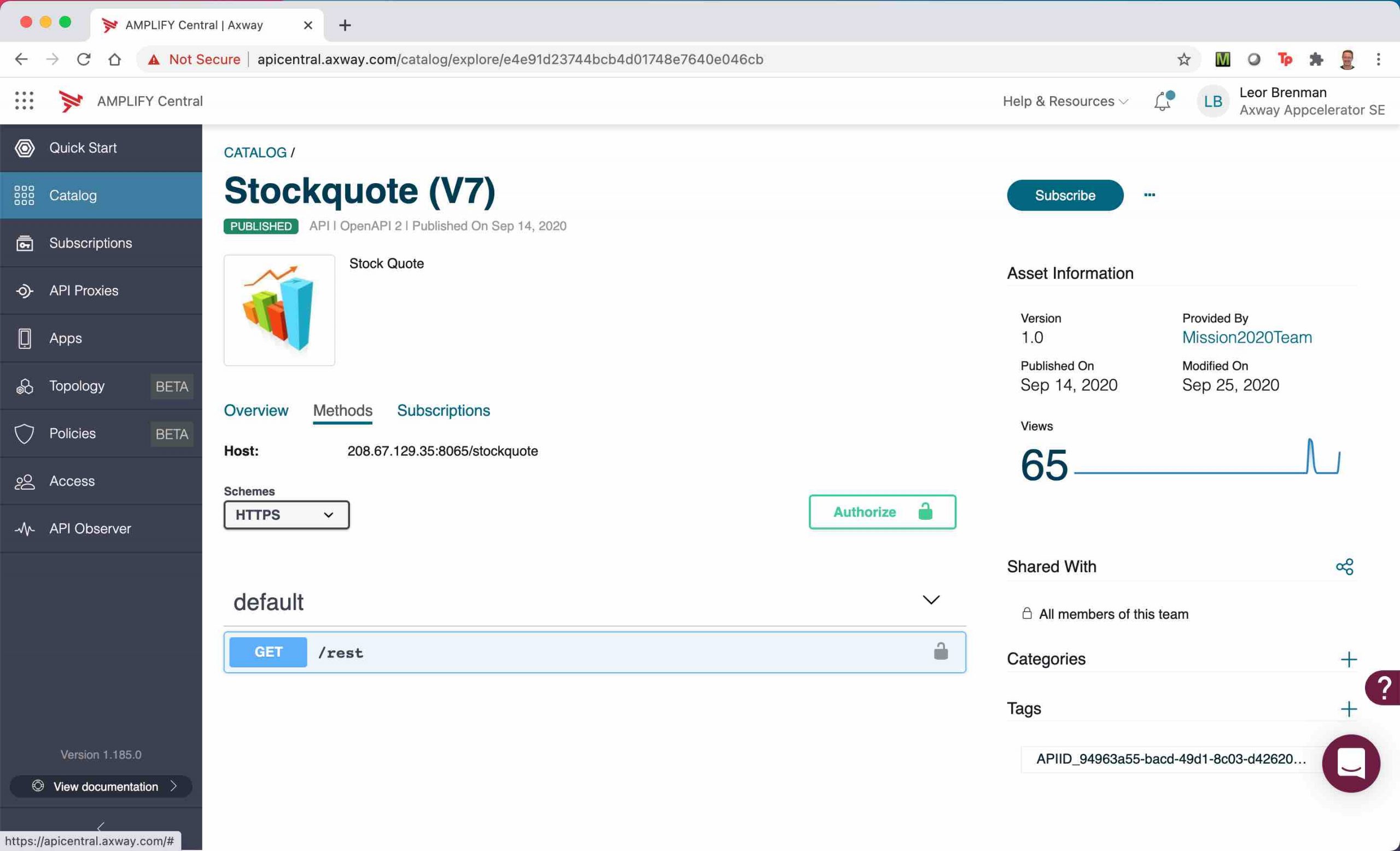
Task: Open the Mission2020Team provider link
Action: (x=1246, y=337)
